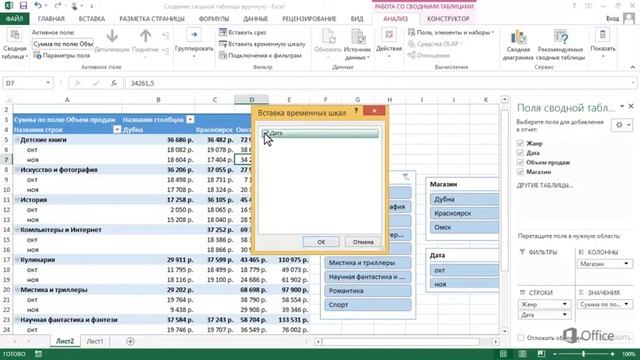Click the Детализация down-arrow icon
Screen dimensions: 640x360
112,36
